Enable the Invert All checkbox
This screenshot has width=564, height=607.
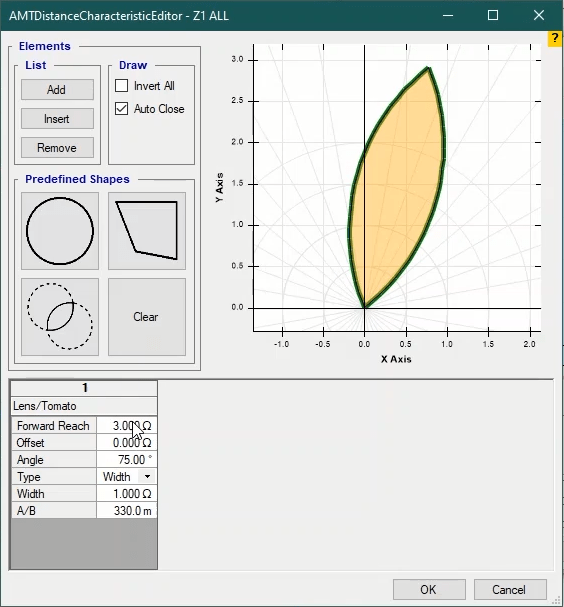[x=122, y=86]
